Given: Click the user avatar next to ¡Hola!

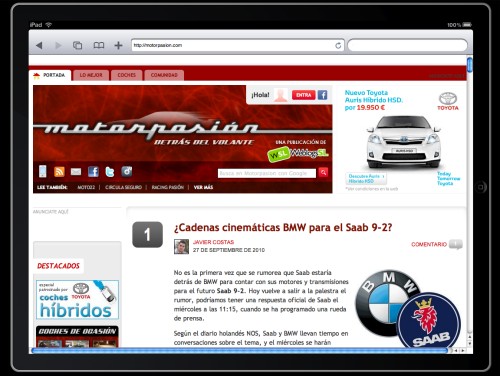Looking at the screenshot, I should (281, 95).
